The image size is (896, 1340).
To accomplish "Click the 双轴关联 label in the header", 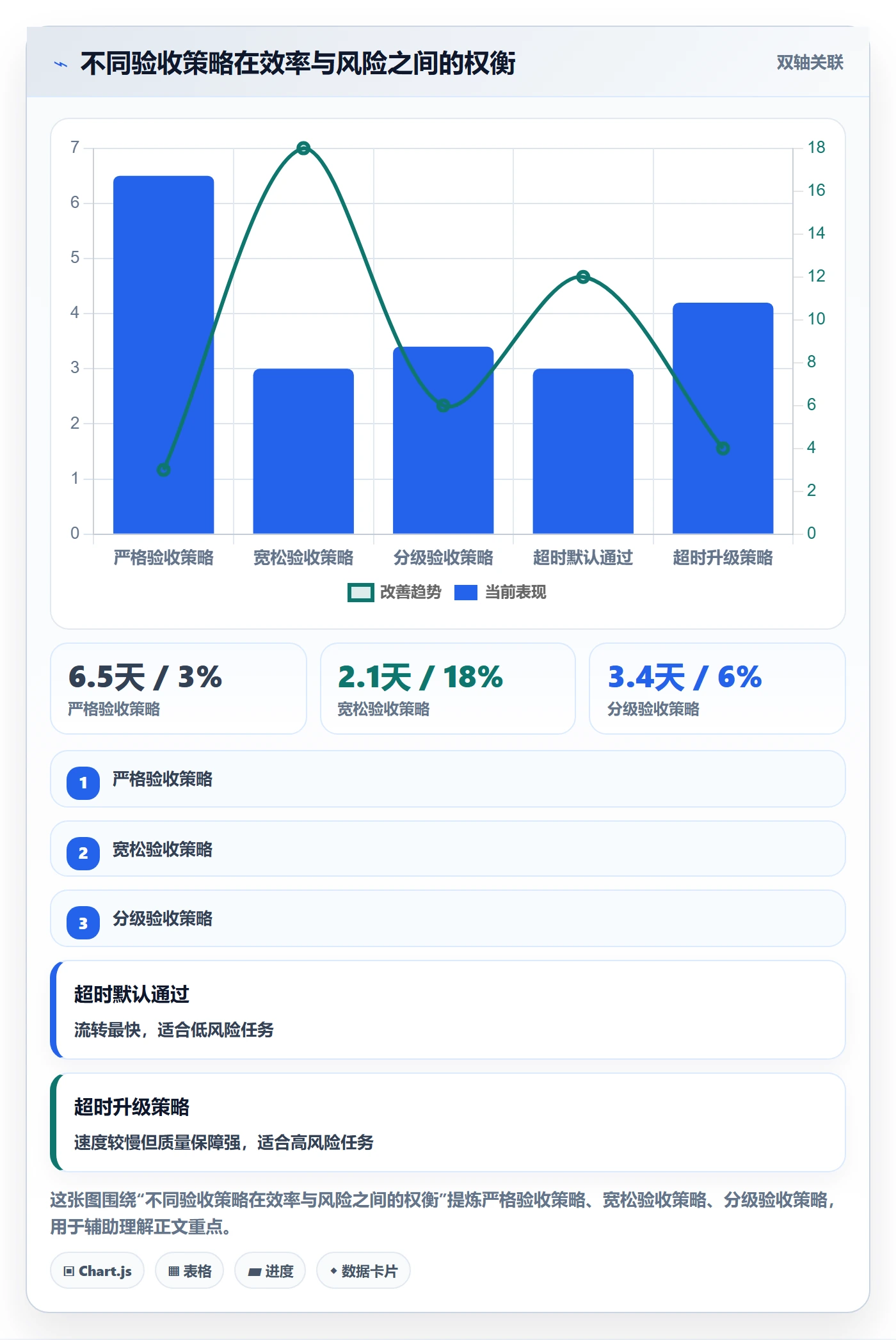I will [x=810, y=63].
